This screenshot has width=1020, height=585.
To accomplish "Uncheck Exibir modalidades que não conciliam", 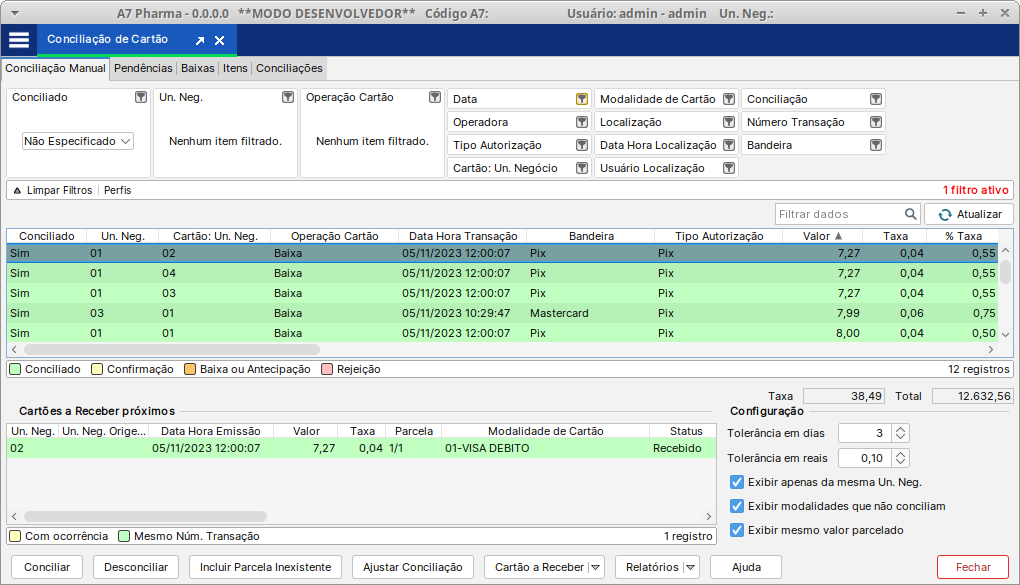I will [x=738, y=506].
